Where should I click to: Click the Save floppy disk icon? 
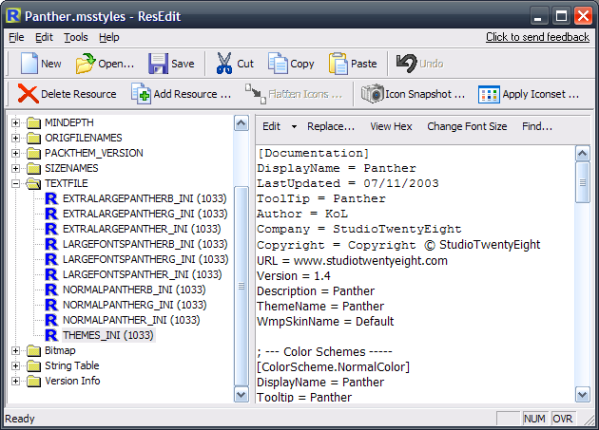pyautogui.click(x=158, y=63)
